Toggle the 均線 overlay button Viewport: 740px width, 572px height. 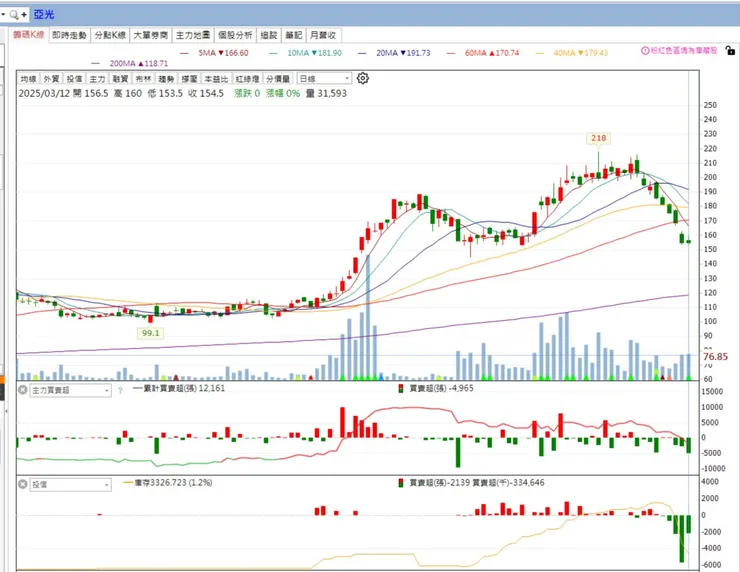point(28,78)
